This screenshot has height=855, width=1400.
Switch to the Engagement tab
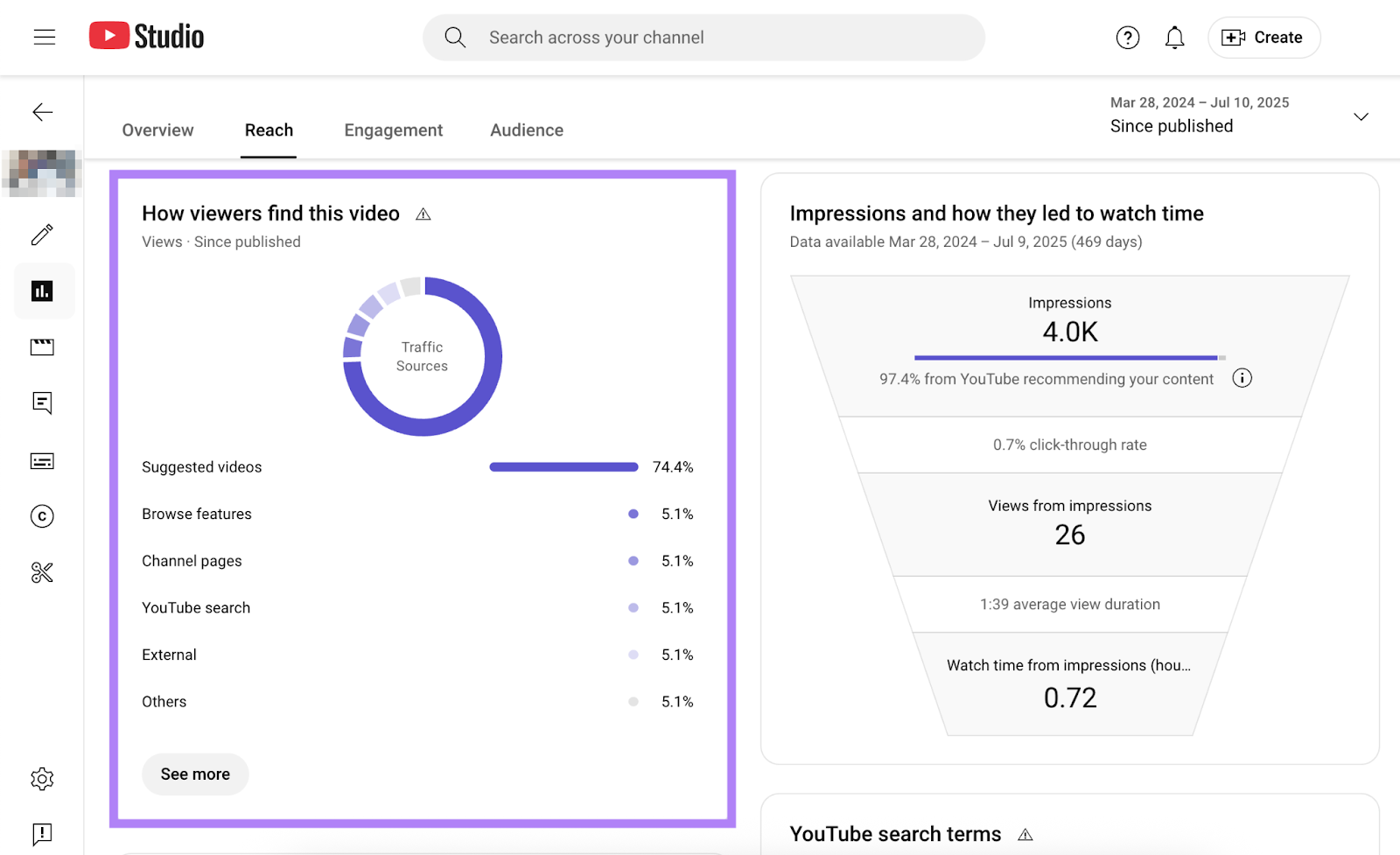click(393, 130)
